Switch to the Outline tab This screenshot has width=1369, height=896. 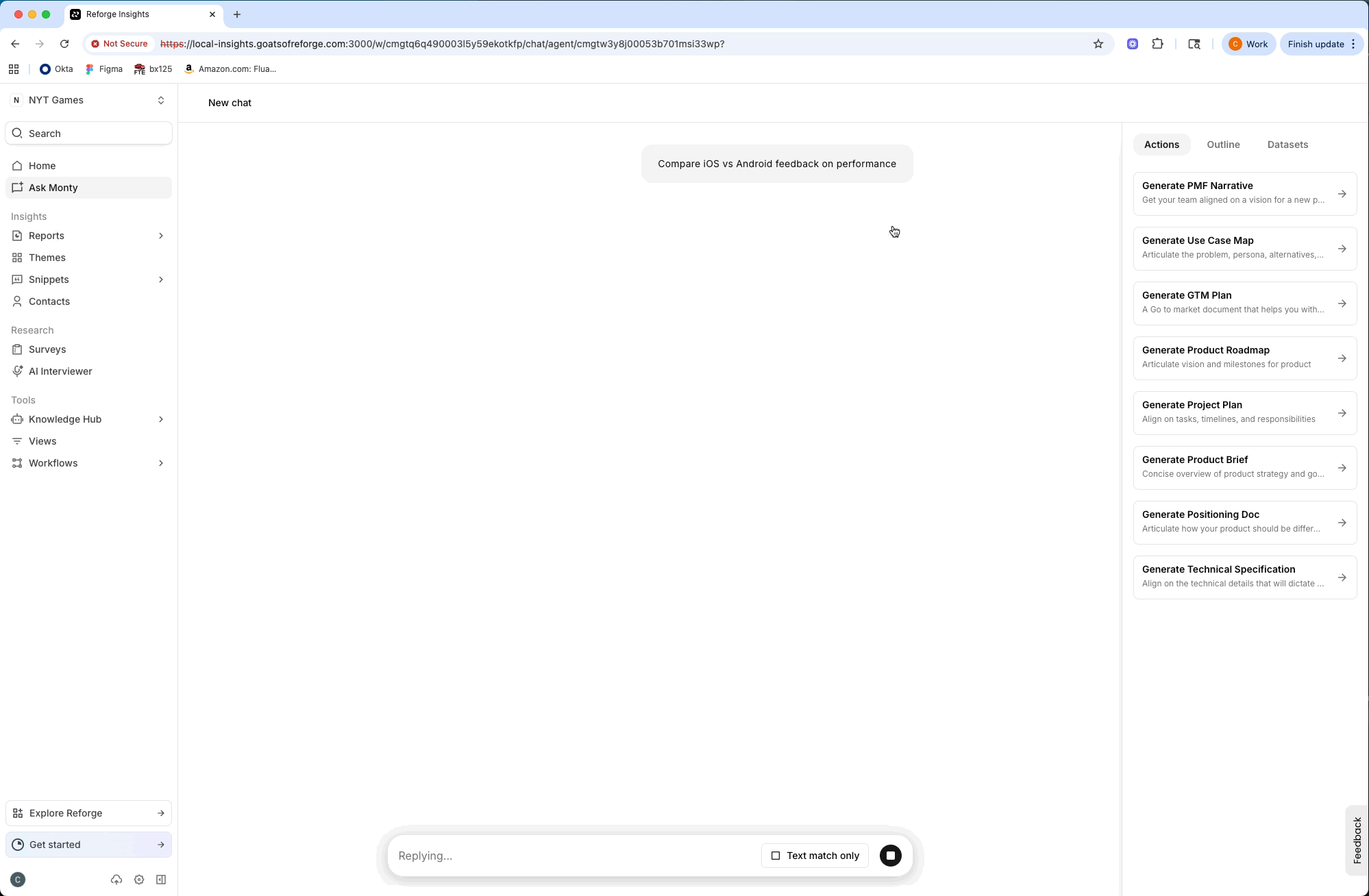click(x=1223, y=145)
